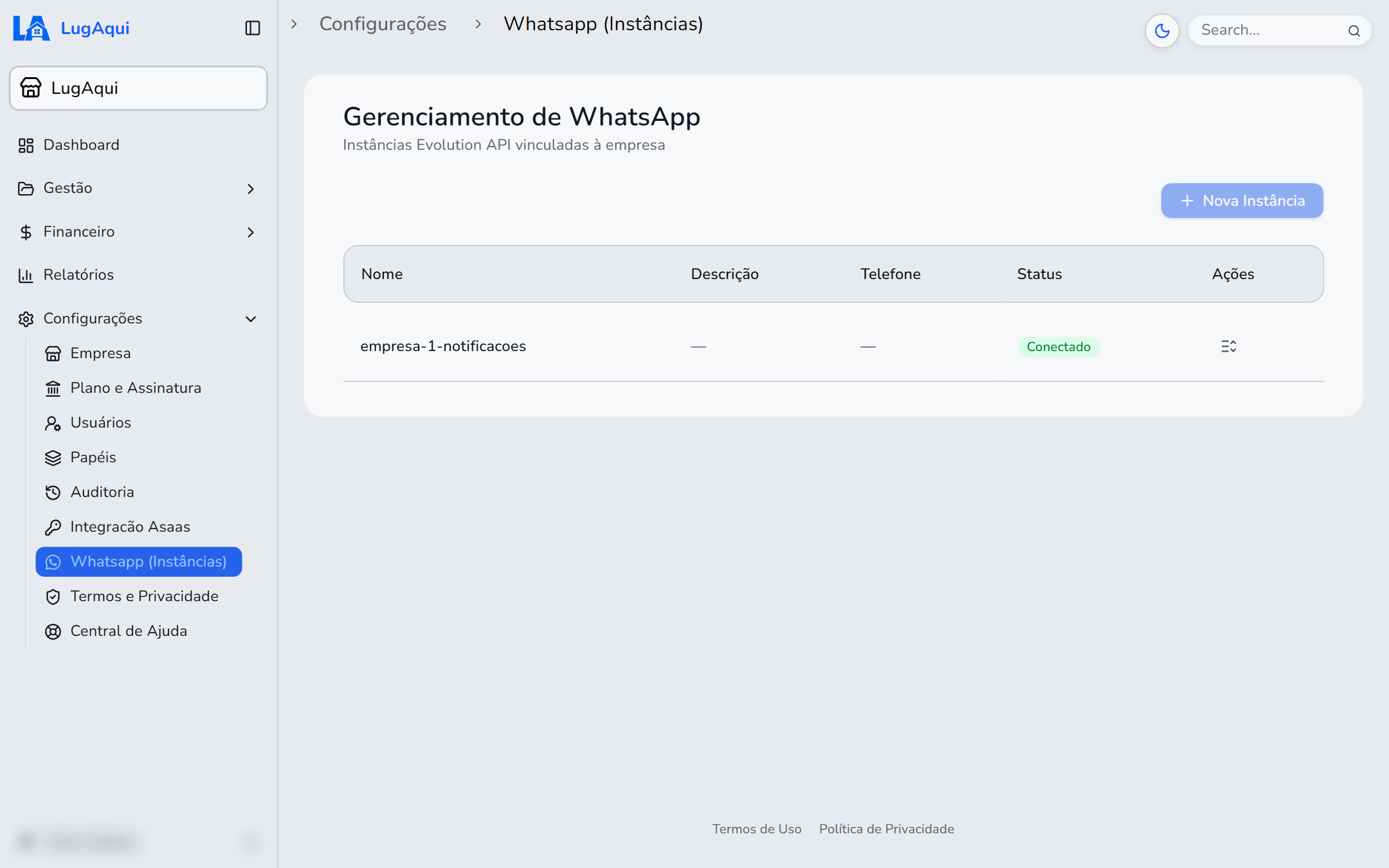Open the Relatórios menu item

78,275
